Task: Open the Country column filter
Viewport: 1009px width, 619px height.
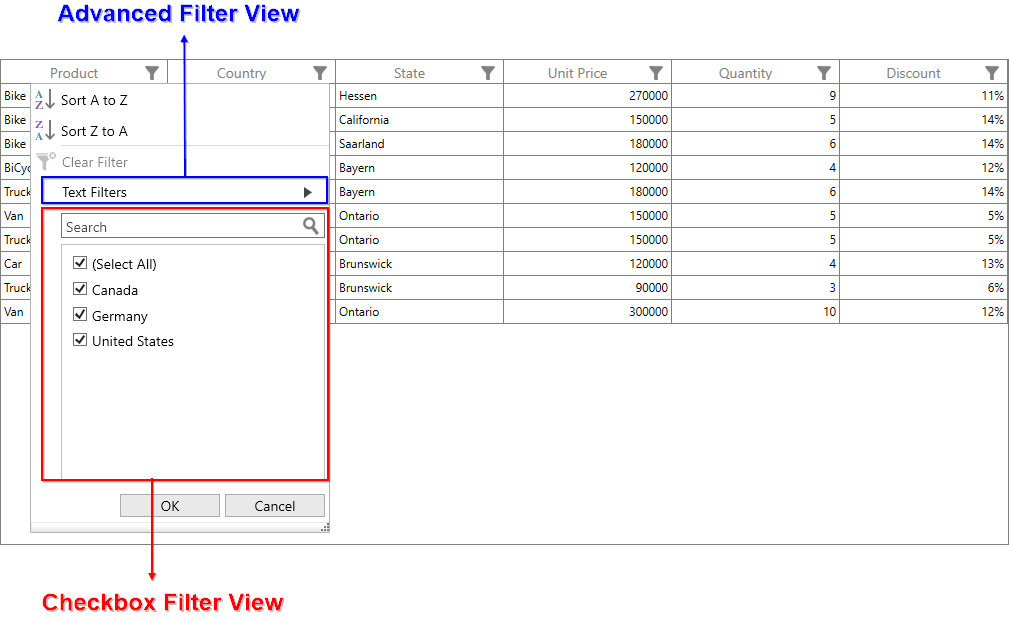Action: click(x=319, y=72)
